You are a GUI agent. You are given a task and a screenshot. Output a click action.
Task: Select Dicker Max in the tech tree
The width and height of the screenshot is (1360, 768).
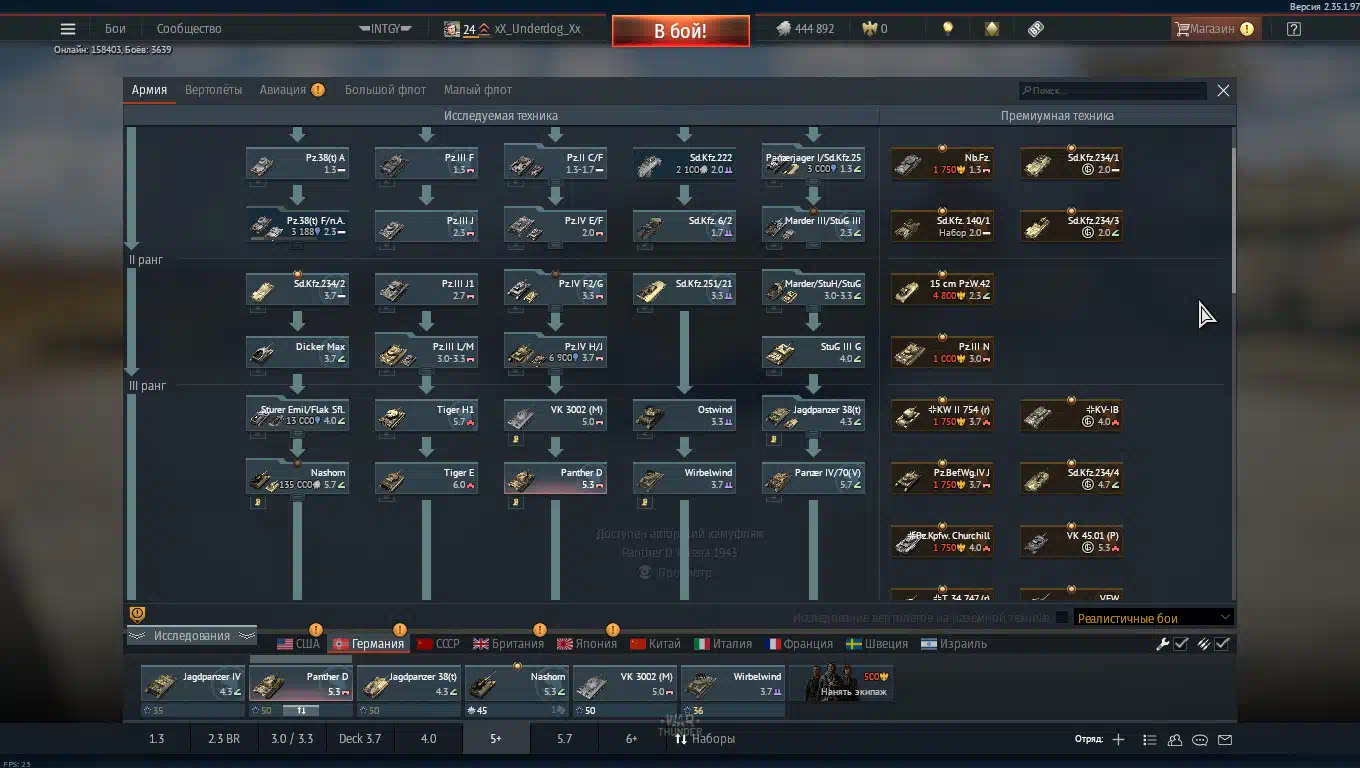(297, 352)
